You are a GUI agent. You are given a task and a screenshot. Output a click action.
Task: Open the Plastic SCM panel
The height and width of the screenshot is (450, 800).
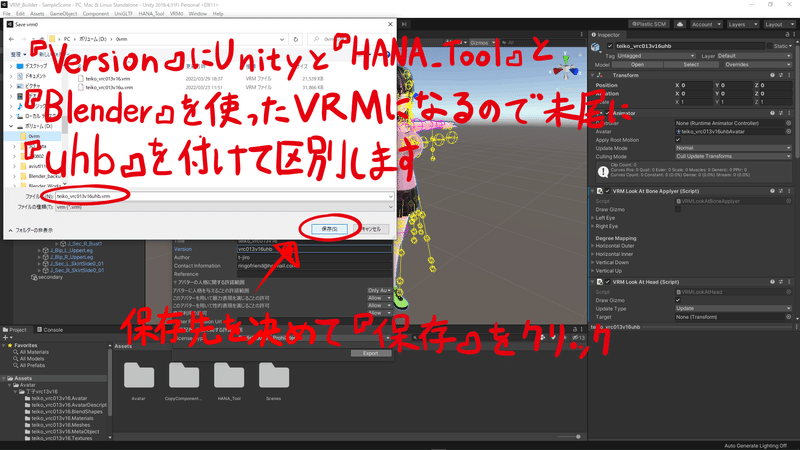pyautogui.click(x=649, y=24)
